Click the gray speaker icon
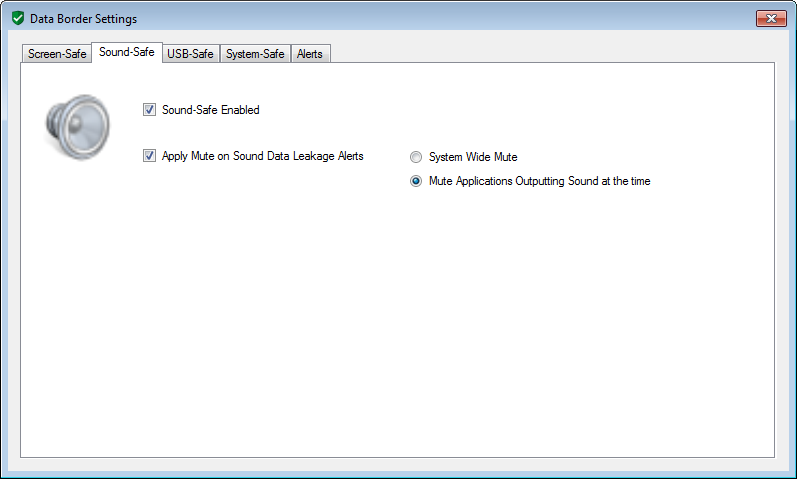The height and width of the screenshot is (479, 797). pyautogui.click(x=77, y=128)
